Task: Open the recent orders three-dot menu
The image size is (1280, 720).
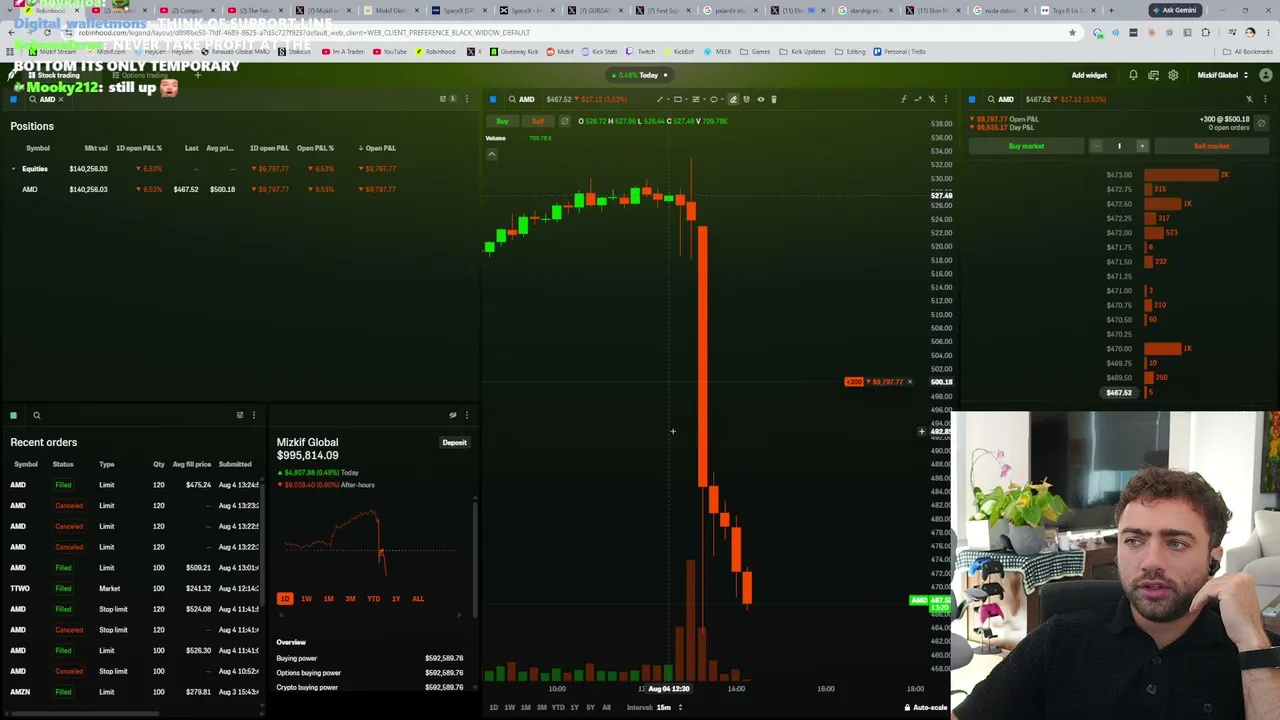Action: 254,415
